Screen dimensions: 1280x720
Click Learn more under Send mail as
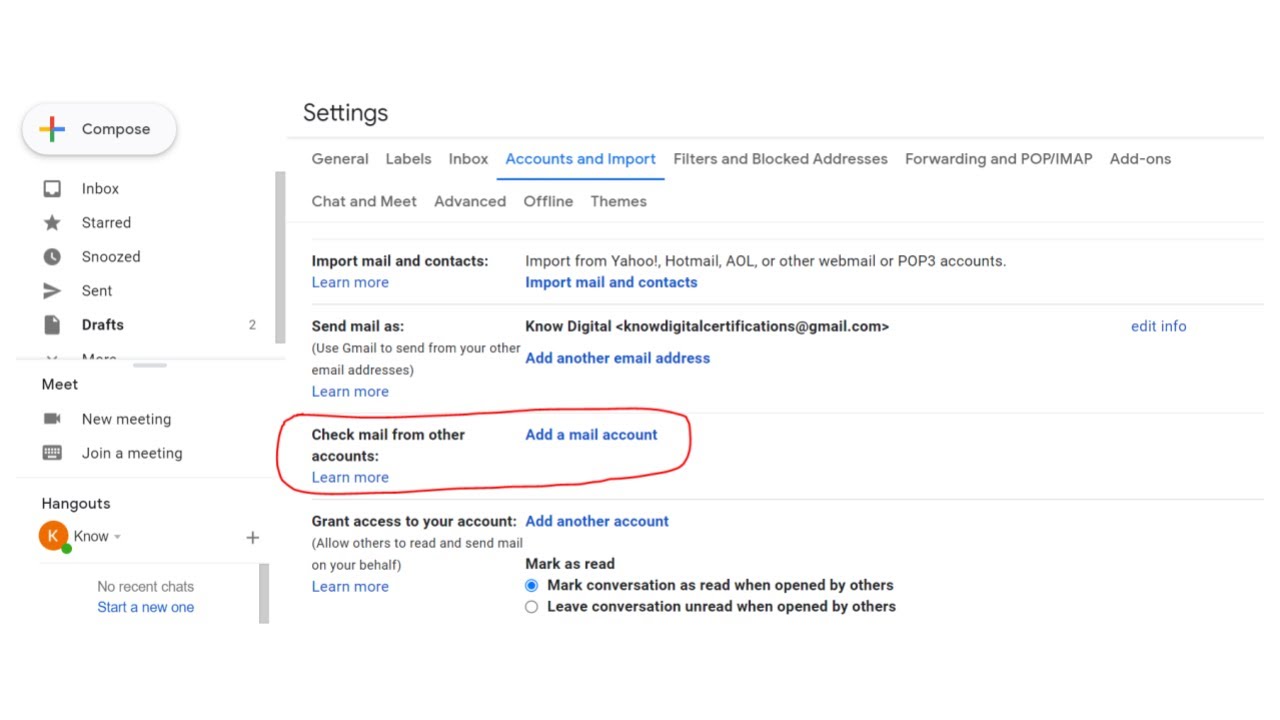(350, 391)
